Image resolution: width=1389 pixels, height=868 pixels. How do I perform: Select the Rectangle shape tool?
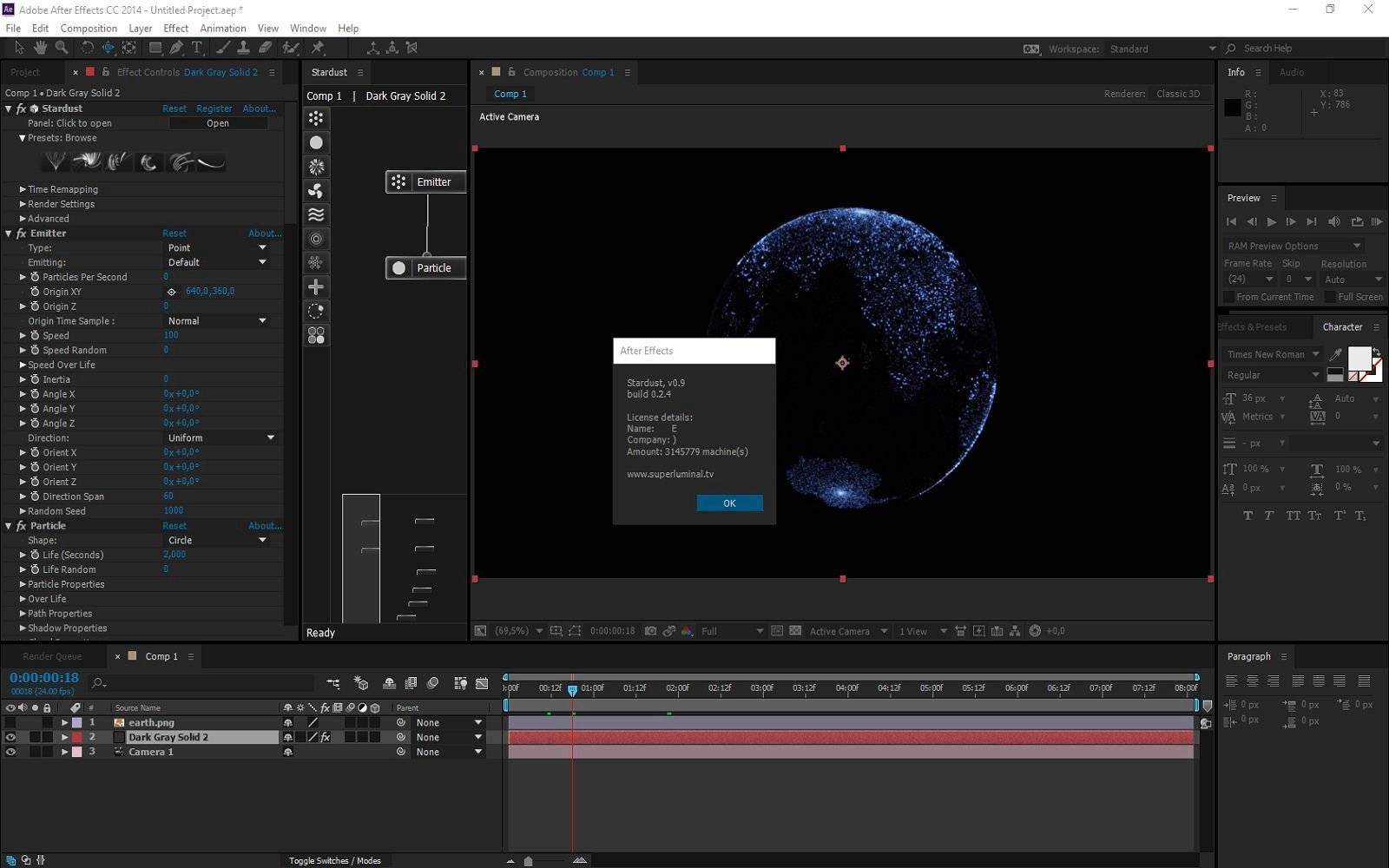pyautogui.click(x=155, y=48)
